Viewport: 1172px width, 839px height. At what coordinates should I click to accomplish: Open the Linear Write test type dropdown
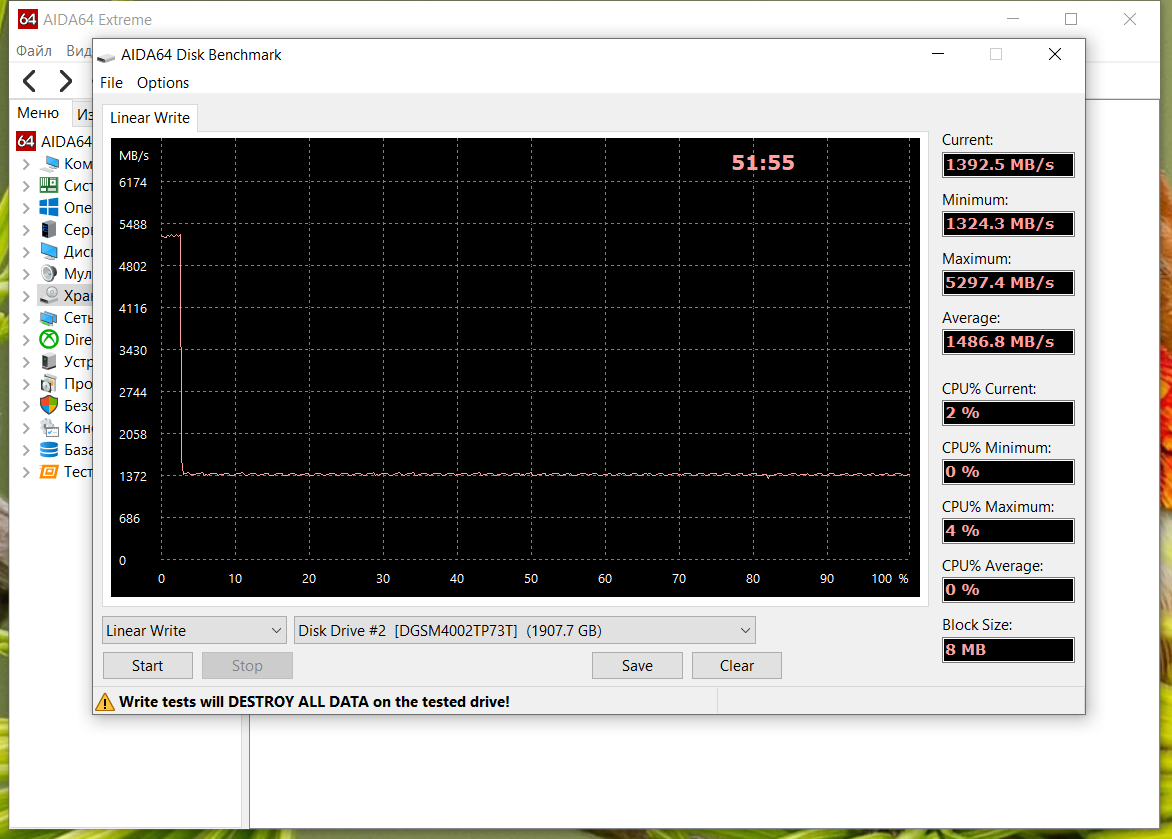[194, 630]
